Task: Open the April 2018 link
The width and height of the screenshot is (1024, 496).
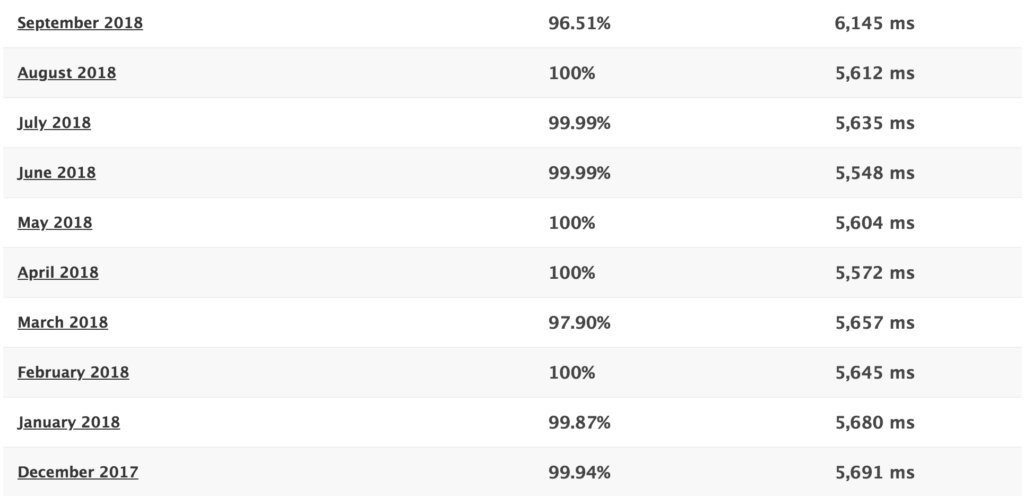Action: pyautogui.click(x=58, y=273)
